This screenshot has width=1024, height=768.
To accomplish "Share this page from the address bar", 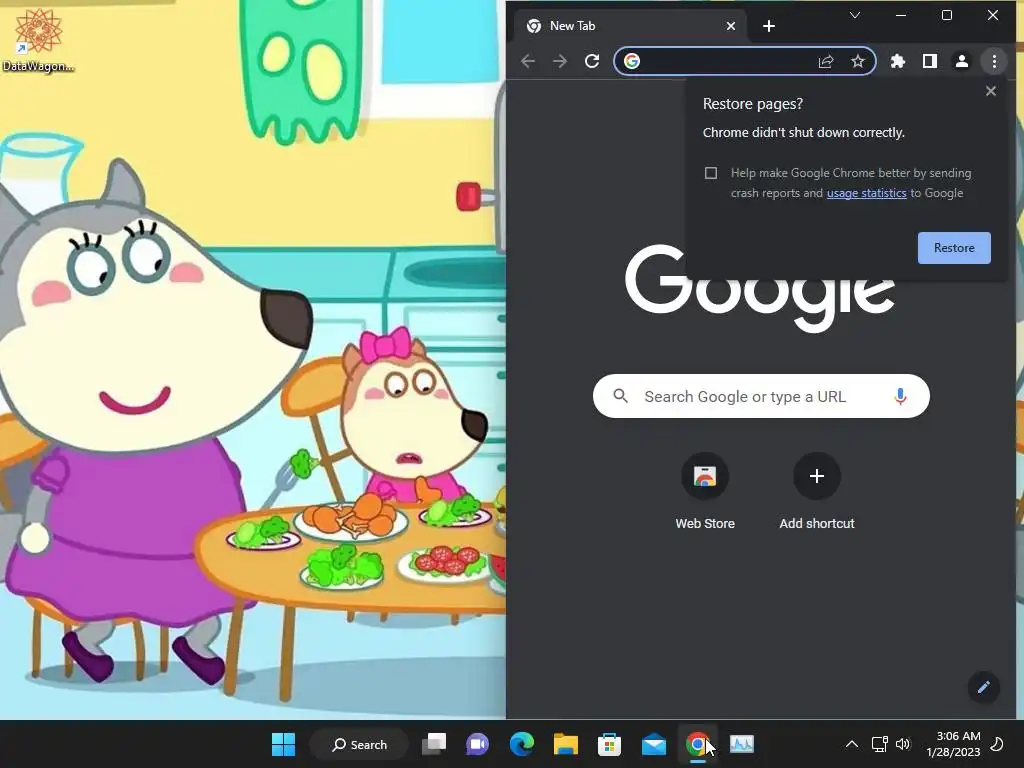I will tap(825, 61).
